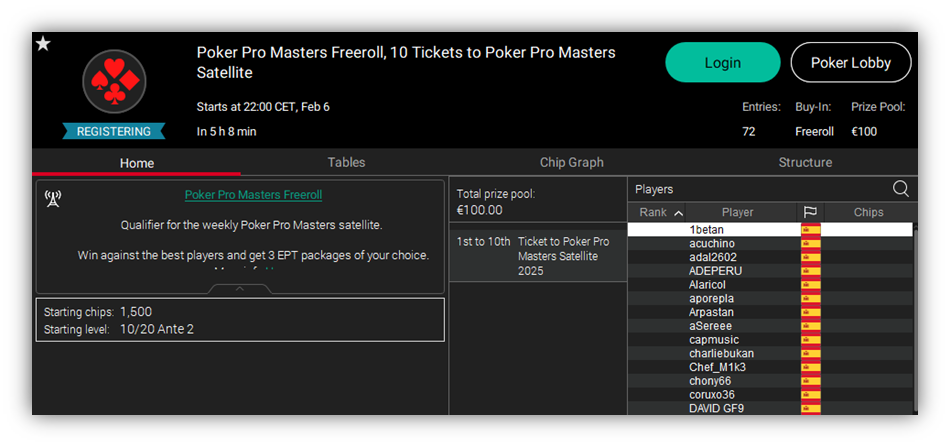Switch to the Tables tab
The height and width of the screenshot is (447, 950).
347,162
